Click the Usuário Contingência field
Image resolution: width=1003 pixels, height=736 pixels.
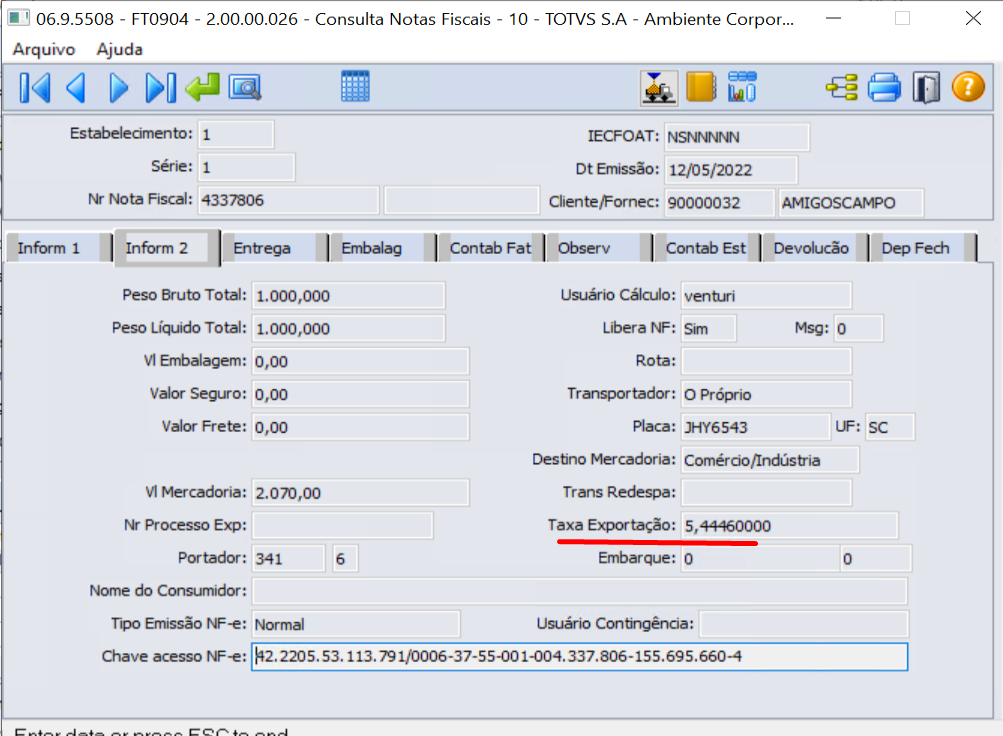click(803, 624)
